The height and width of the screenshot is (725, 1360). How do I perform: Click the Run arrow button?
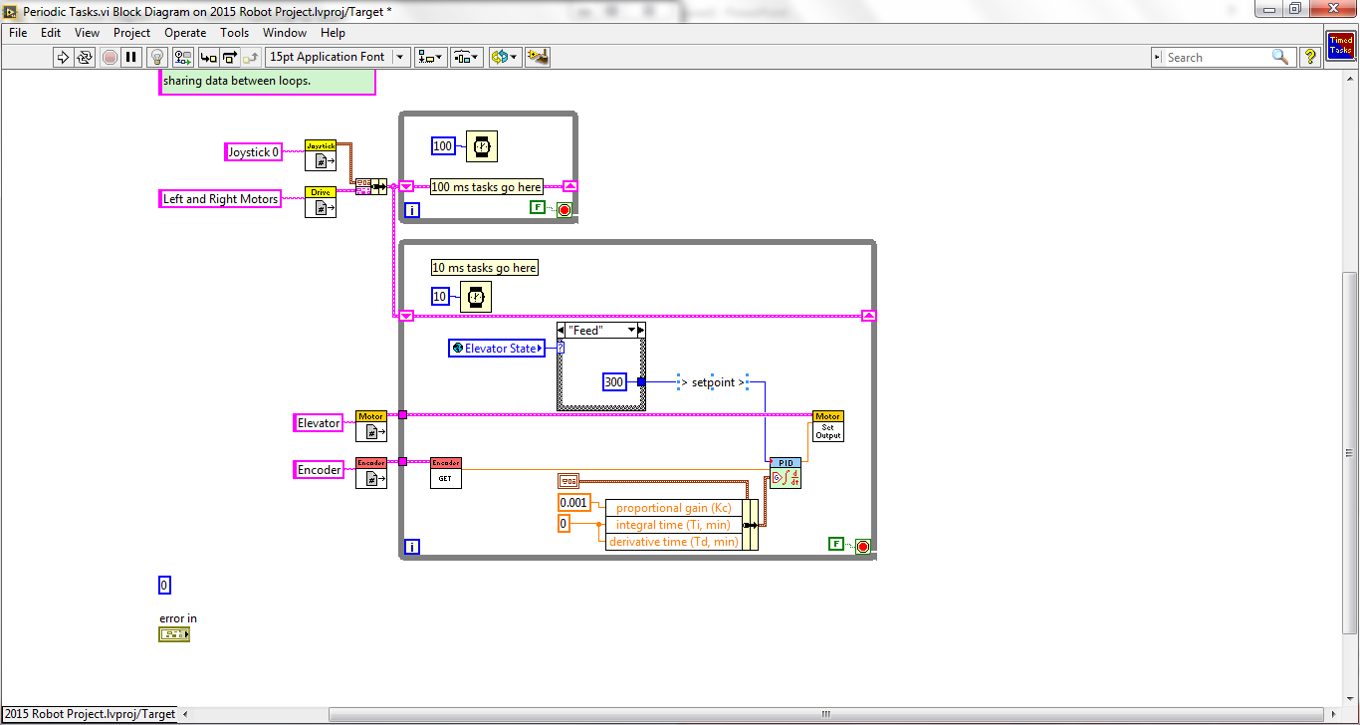pos(63,58)
